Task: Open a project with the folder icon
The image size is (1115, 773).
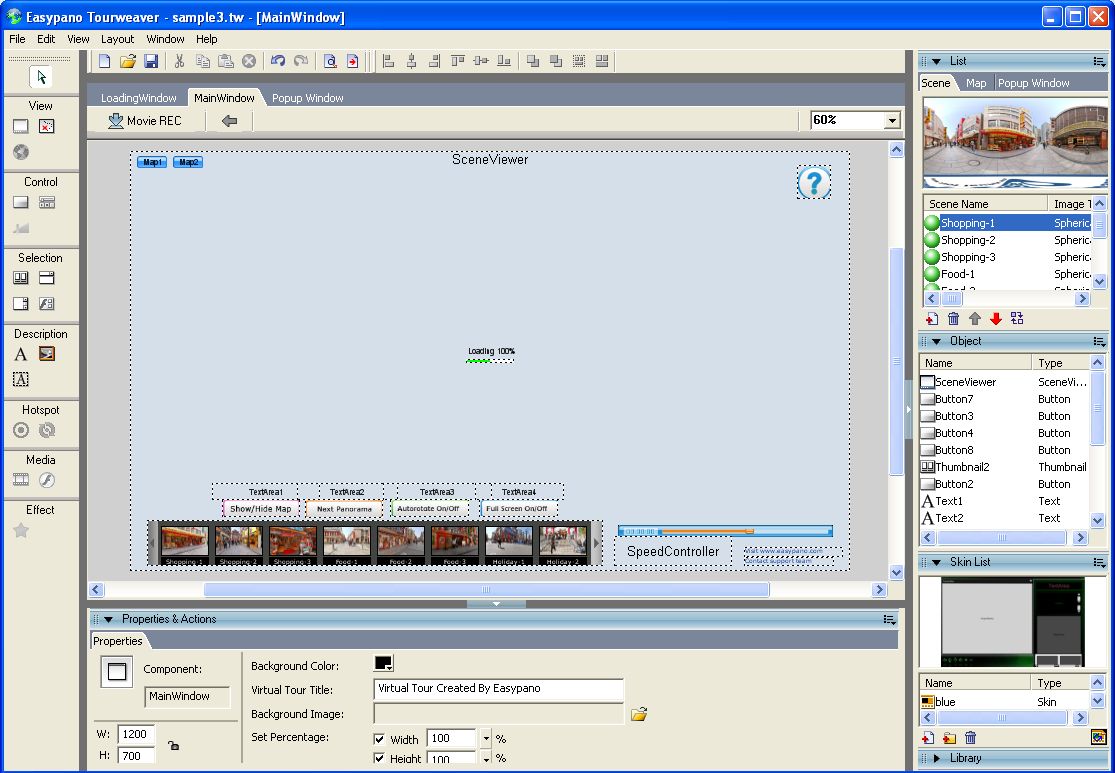Action: 127,61
